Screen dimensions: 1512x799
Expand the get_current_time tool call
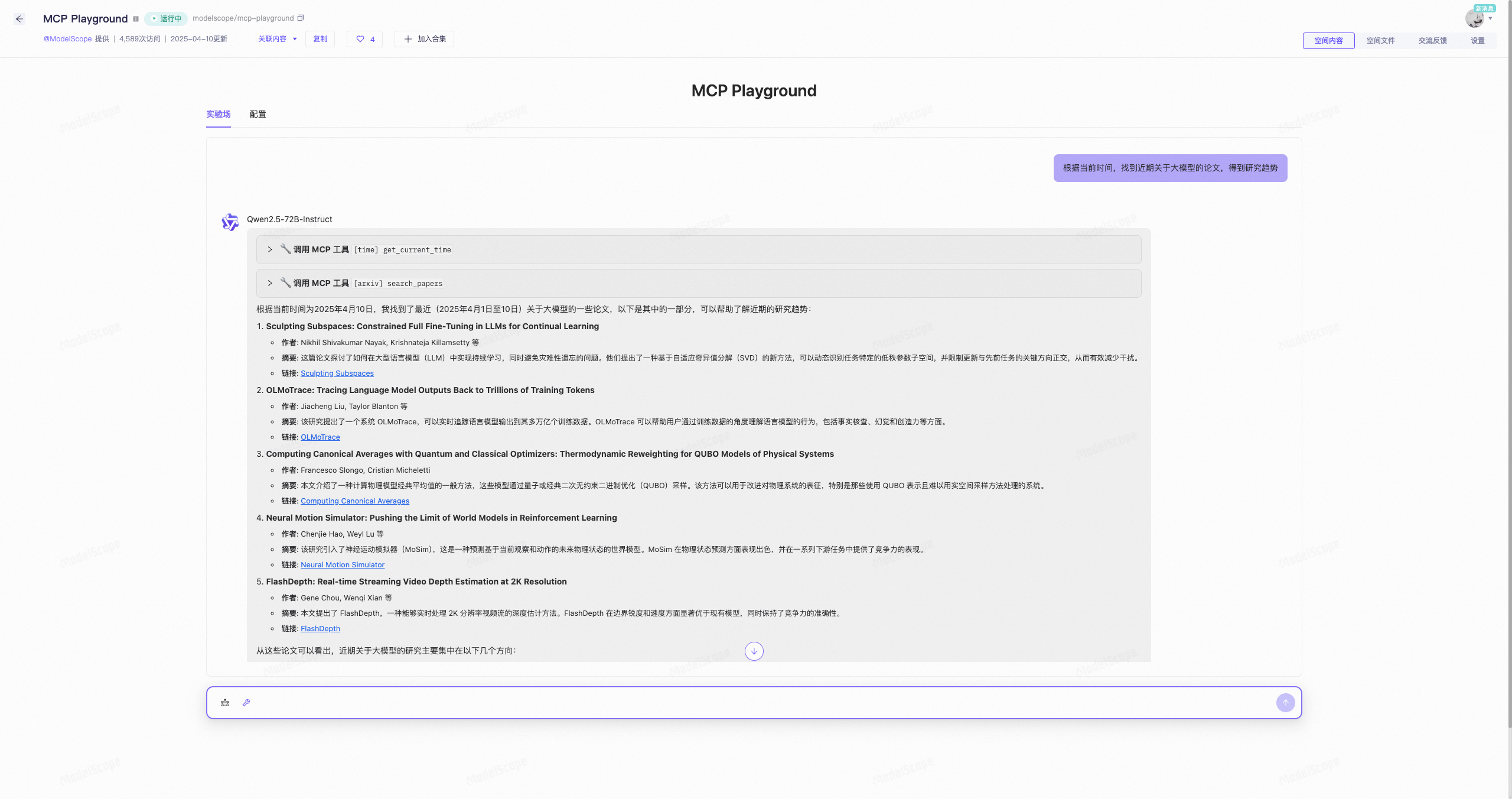tap(270, 249)
